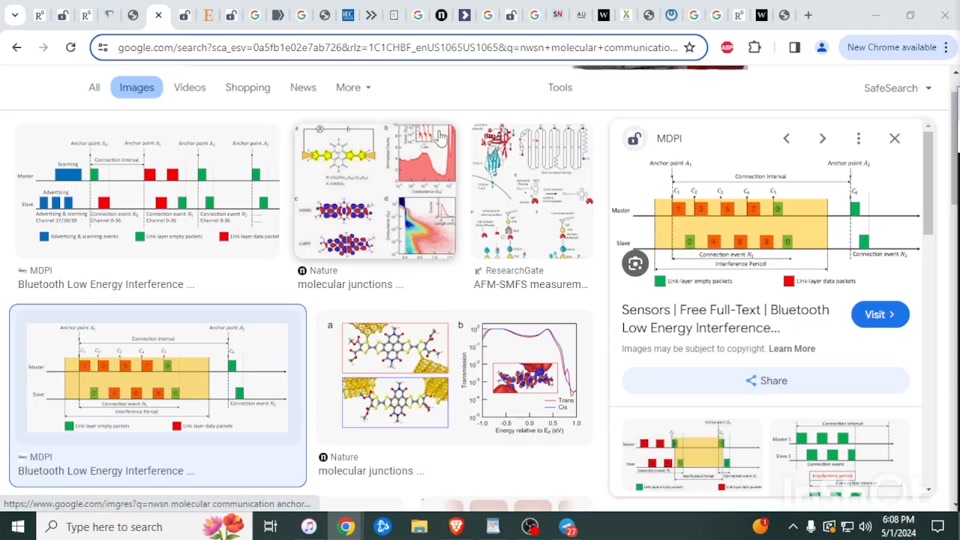The height and width of the screenshot is (540, 960).
Task: Open the Extensions puzzle icon
Action: tap(755, 47)
